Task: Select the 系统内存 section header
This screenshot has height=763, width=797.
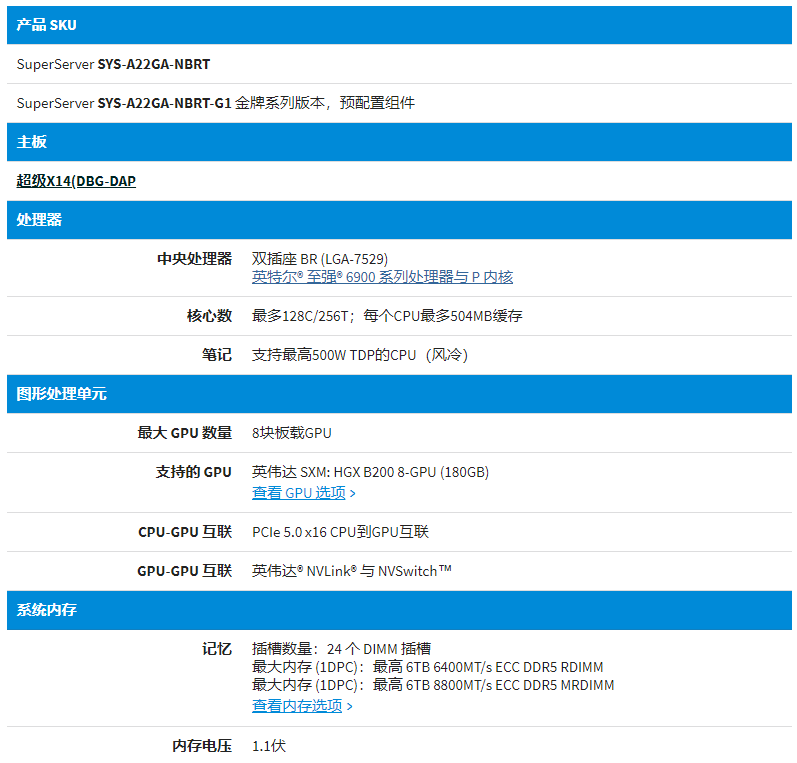Action: [399, 610]
